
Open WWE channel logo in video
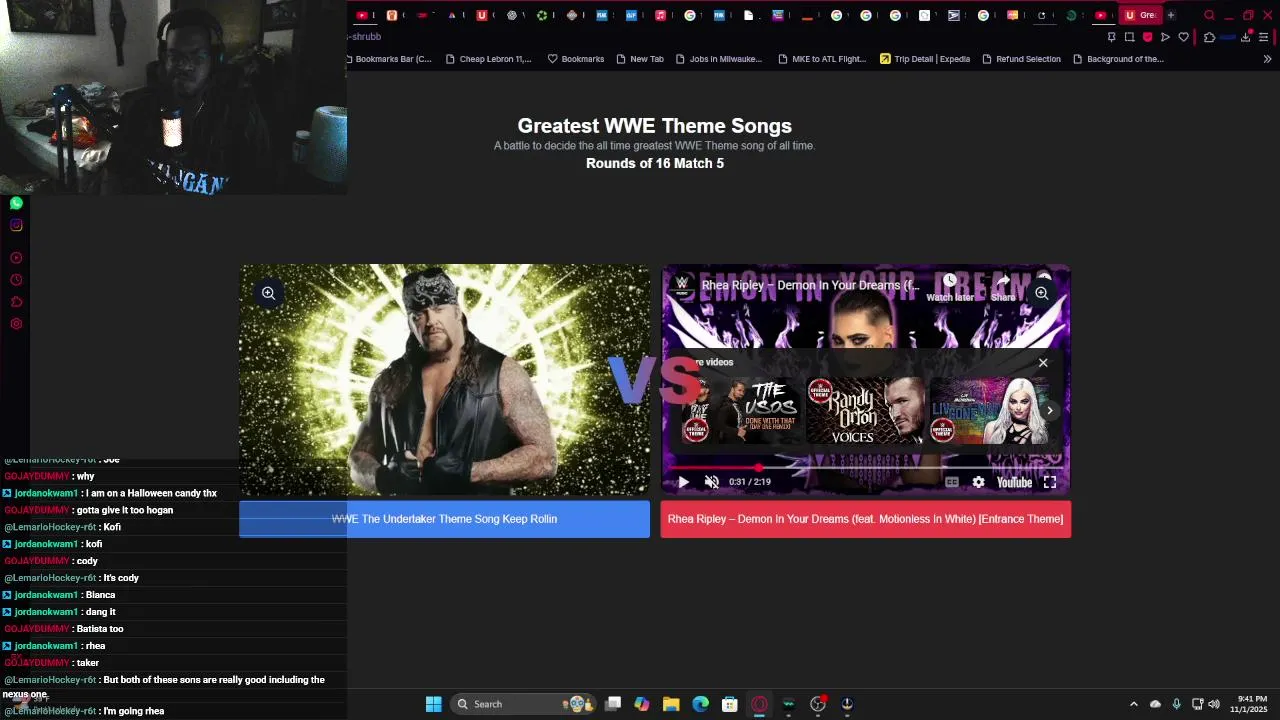[x=683, y=285]
